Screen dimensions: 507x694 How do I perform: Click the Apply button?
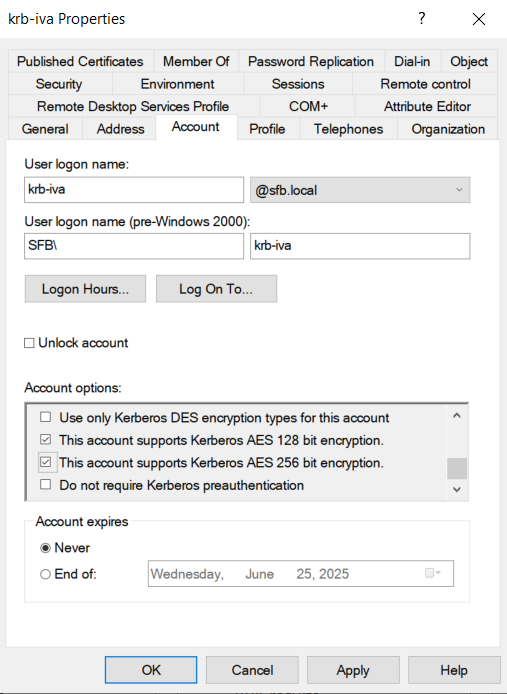(353, 670)
